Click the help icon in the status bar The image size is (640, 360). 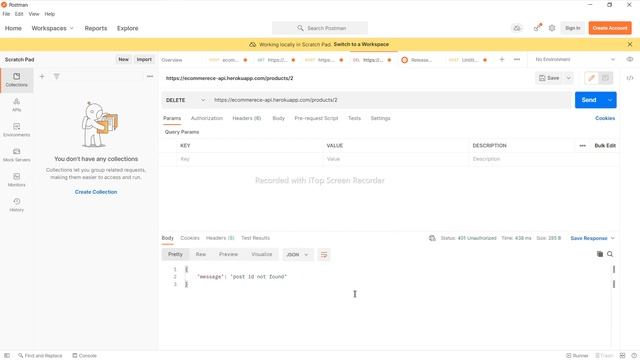point(634,356)
